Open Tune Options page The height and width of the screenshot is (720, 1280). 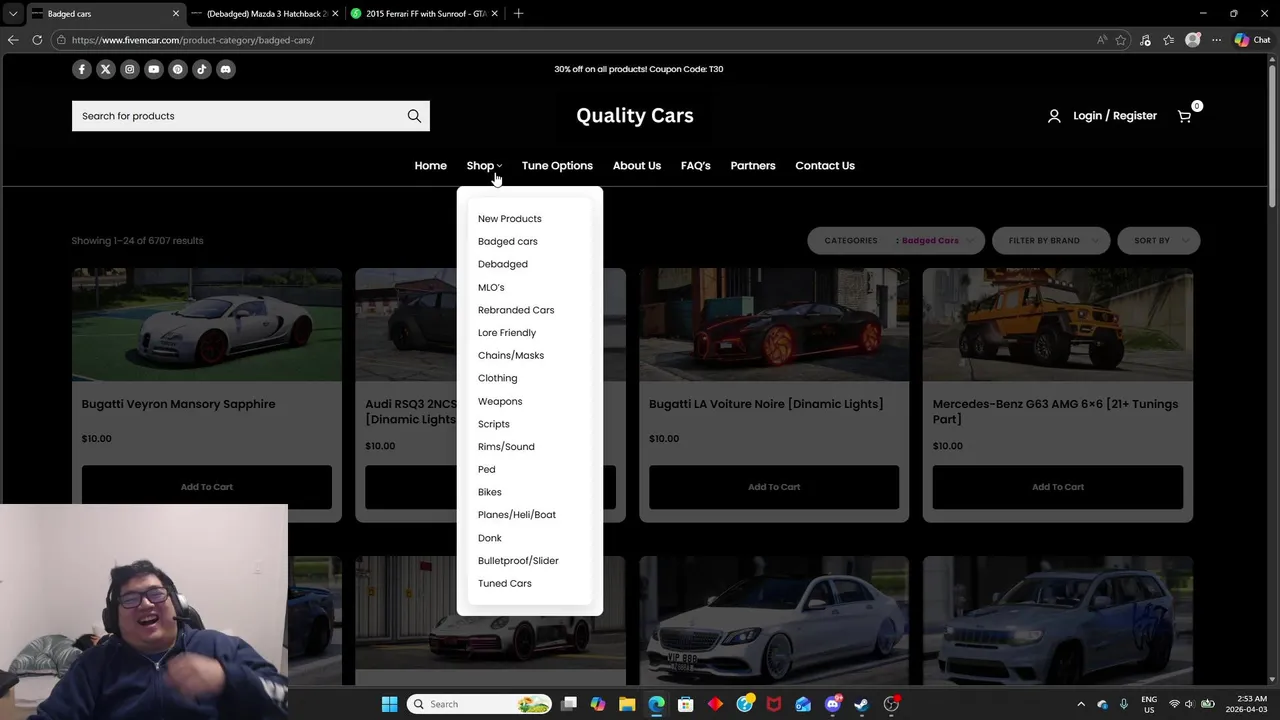point(557,166)
